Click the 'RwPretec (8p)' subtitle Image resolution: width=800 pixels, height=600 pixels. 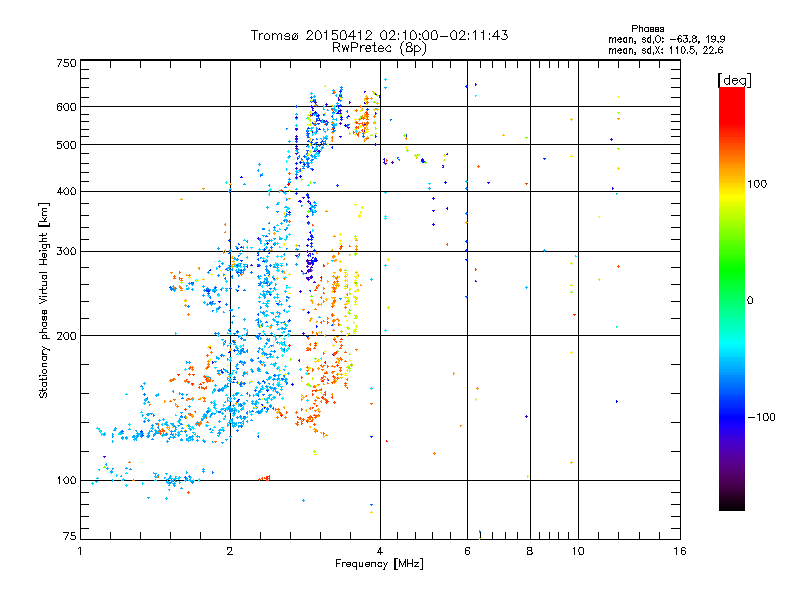coord(379,48)
